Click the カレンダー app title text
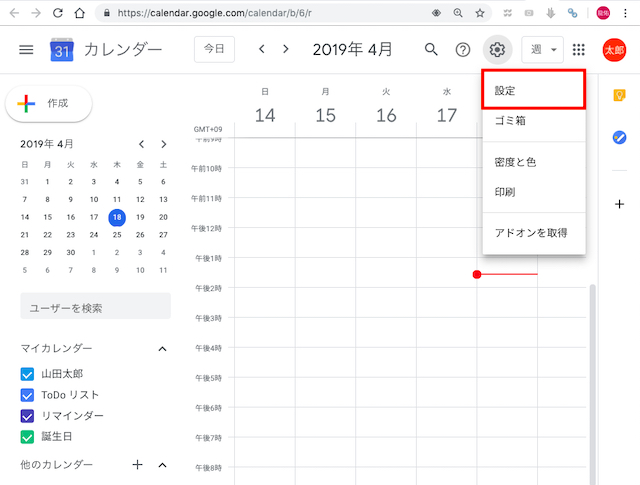Image resolution: width=640 pixels, height=485 pixels. click(123, 50)
